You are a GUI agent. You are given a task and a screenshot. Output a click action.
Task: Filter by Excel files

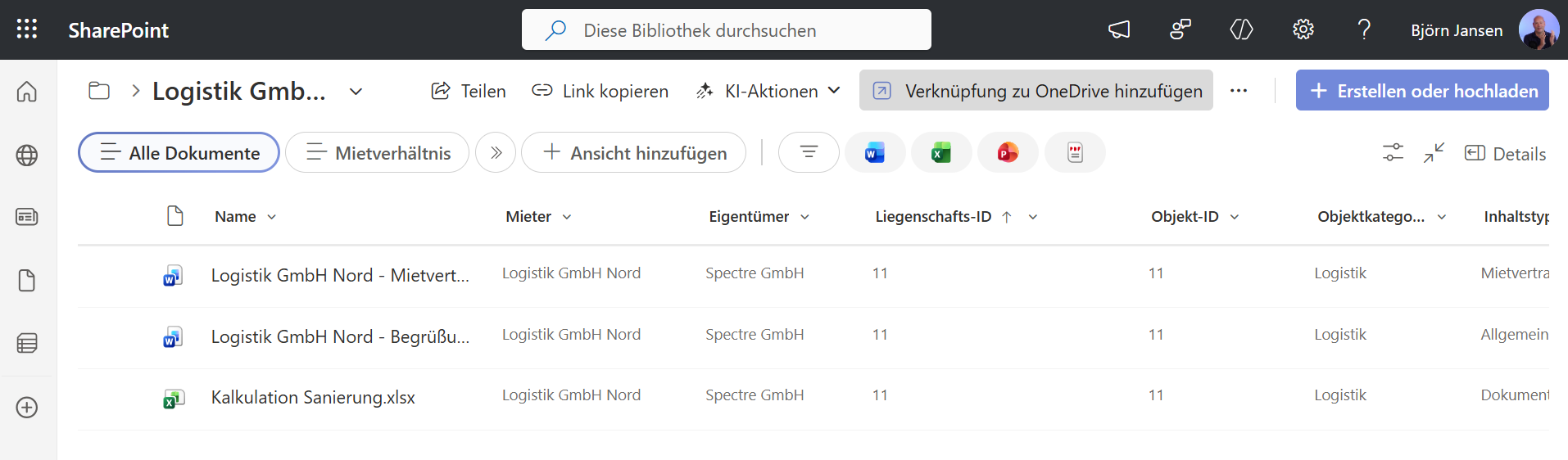coord(941,152)
